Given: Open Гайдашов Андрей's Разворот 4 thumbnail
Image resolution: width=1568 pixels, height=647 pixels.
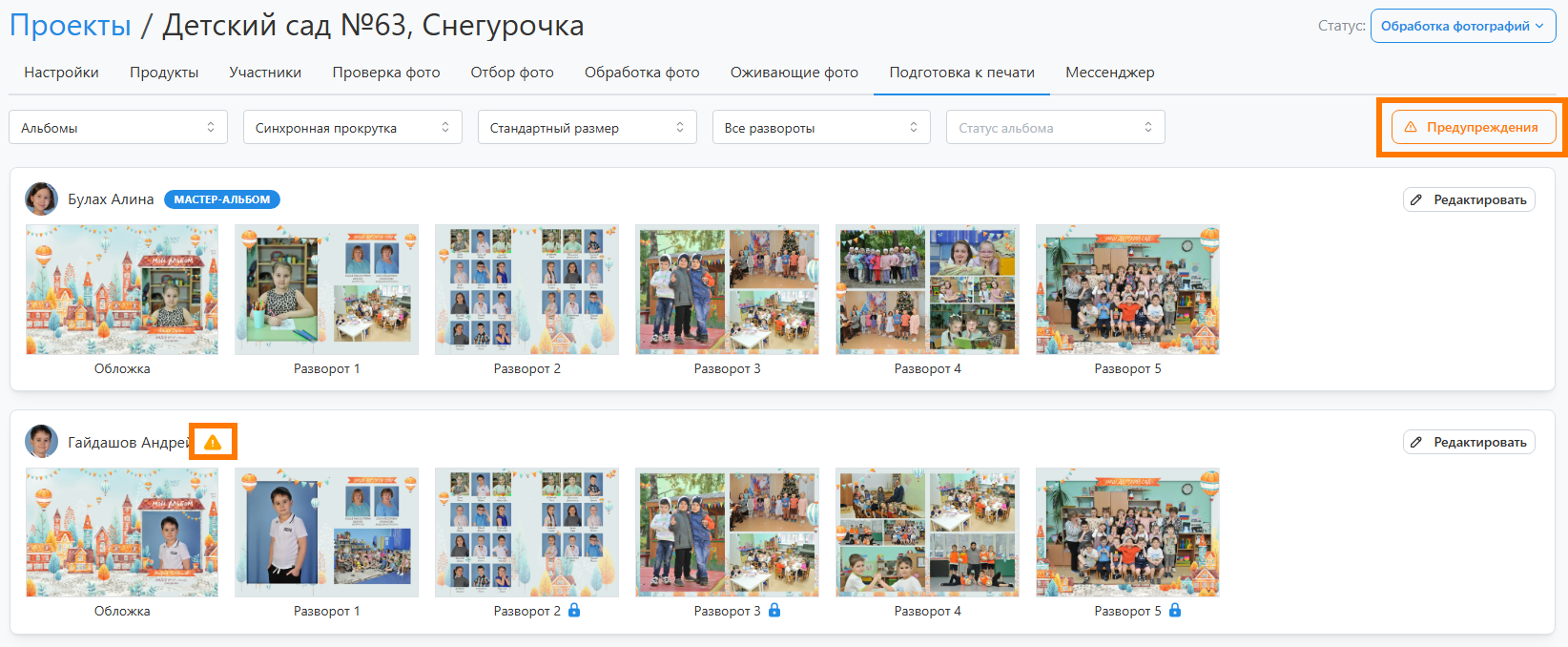Looking at the screenshot, I should (x=927, y=532).
